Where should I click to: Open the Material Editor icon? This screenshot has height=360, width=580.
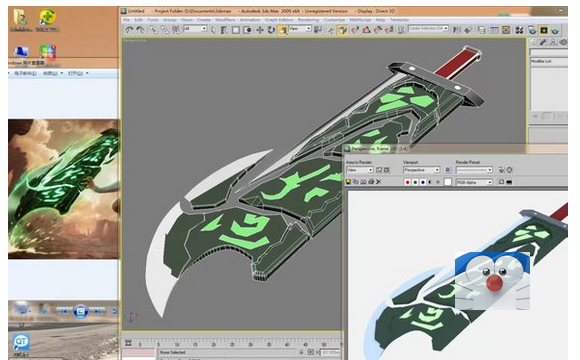520,30
